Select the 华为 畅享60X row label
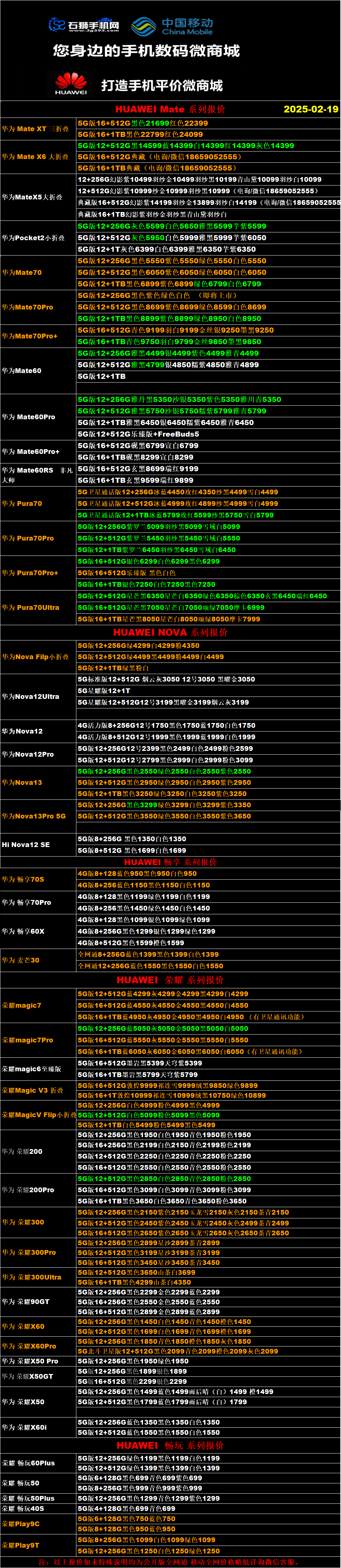 coord(23,931)
